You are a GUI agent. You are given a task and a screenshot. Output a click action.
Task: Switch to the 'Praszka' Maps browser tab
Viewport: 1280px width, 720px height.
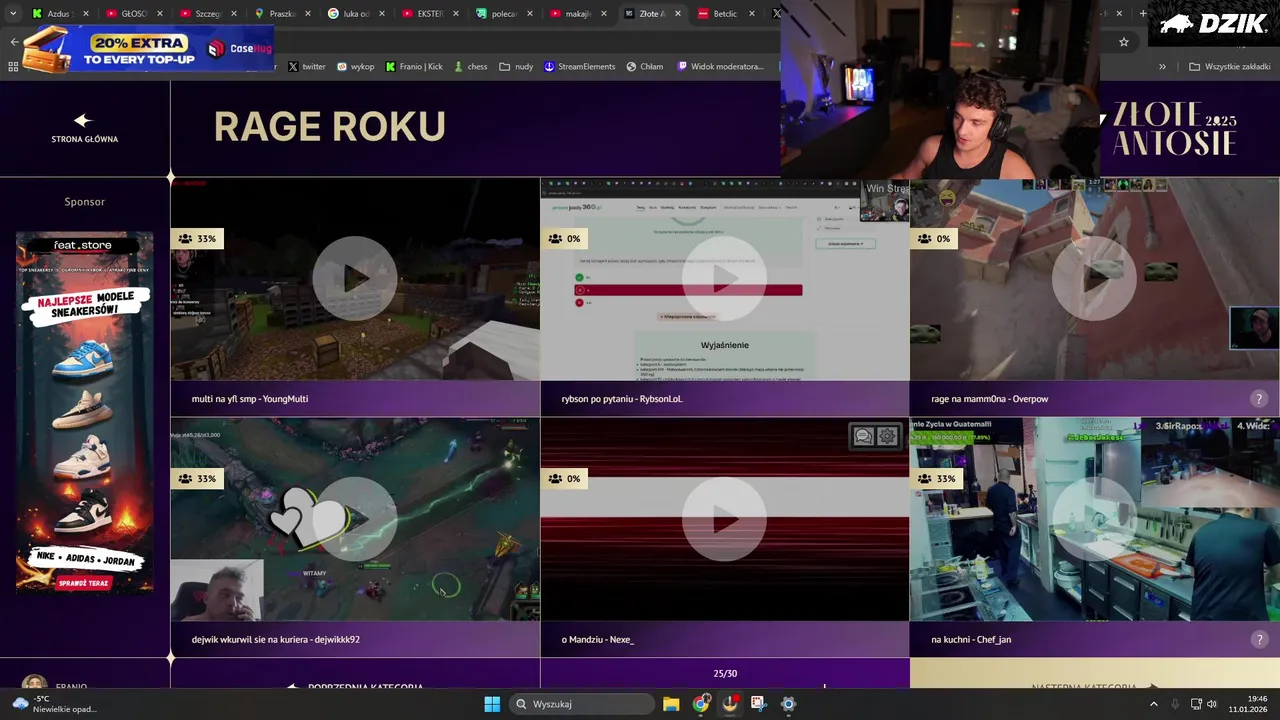[282, 14]
